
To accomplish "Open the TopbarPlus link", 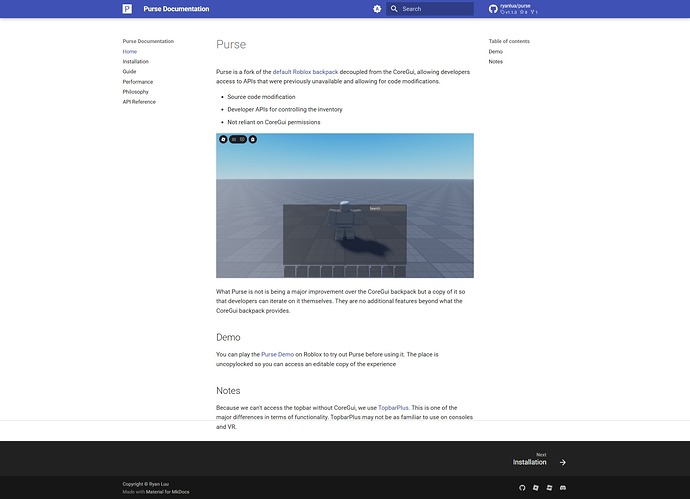I will tap(393, 407).
